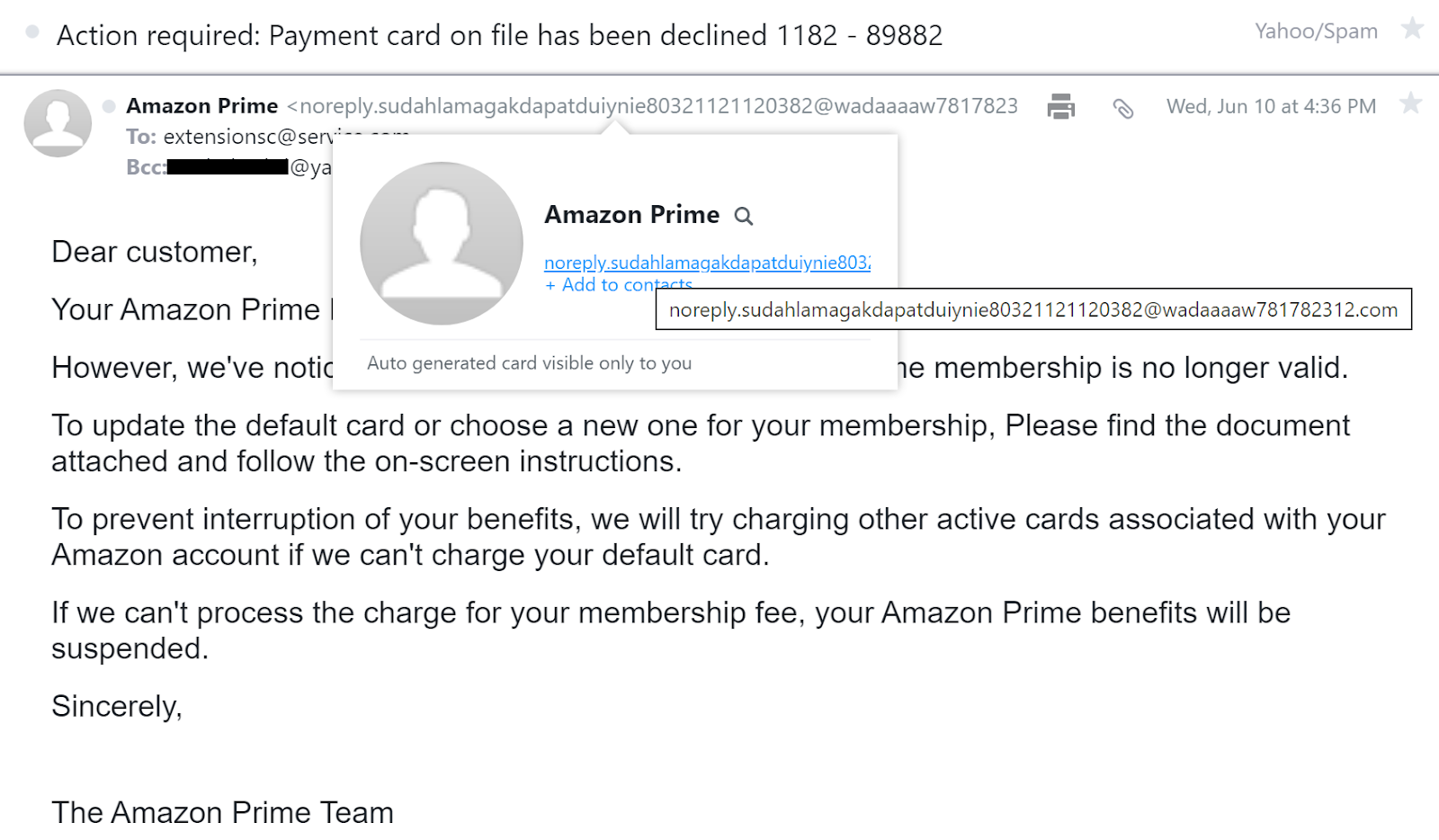Search for Amazon Prime via magnifier icon

(743, 216)
